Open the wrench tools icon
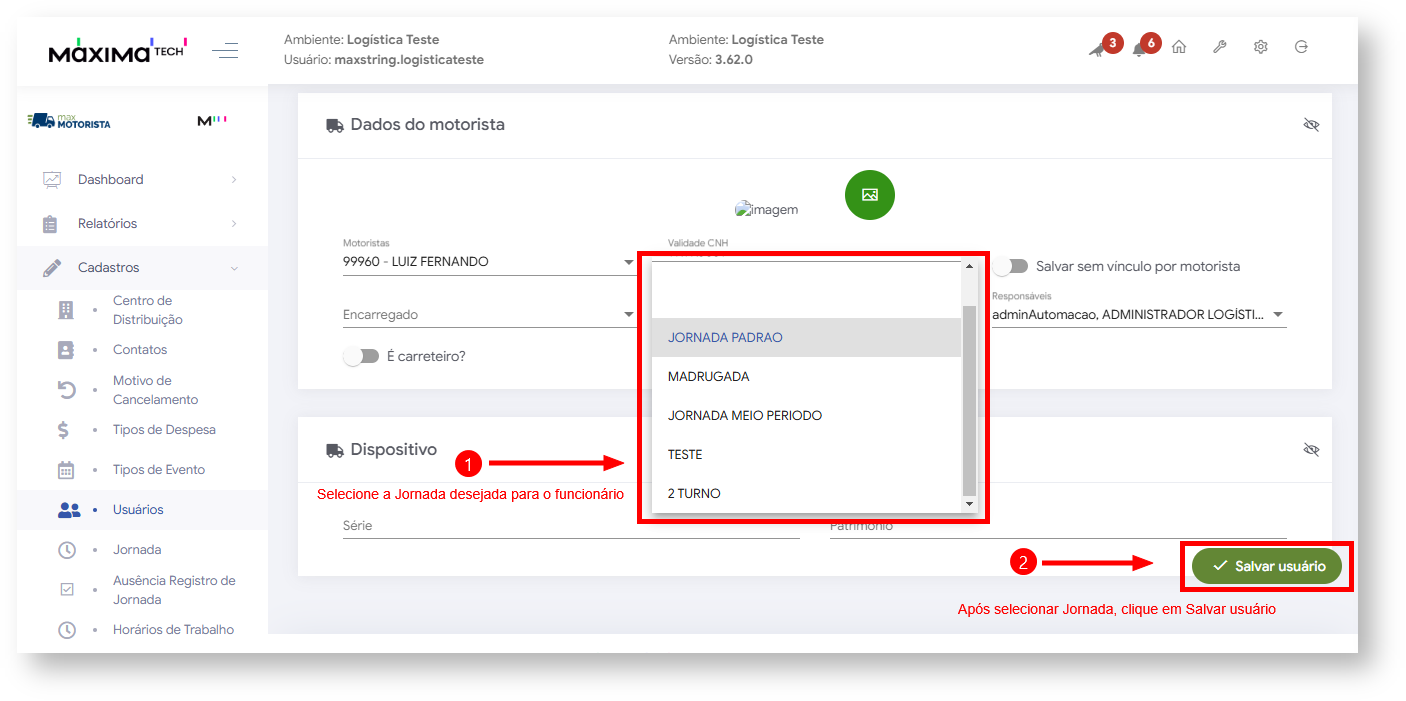1406x701 pixels. pos(1219,47)
